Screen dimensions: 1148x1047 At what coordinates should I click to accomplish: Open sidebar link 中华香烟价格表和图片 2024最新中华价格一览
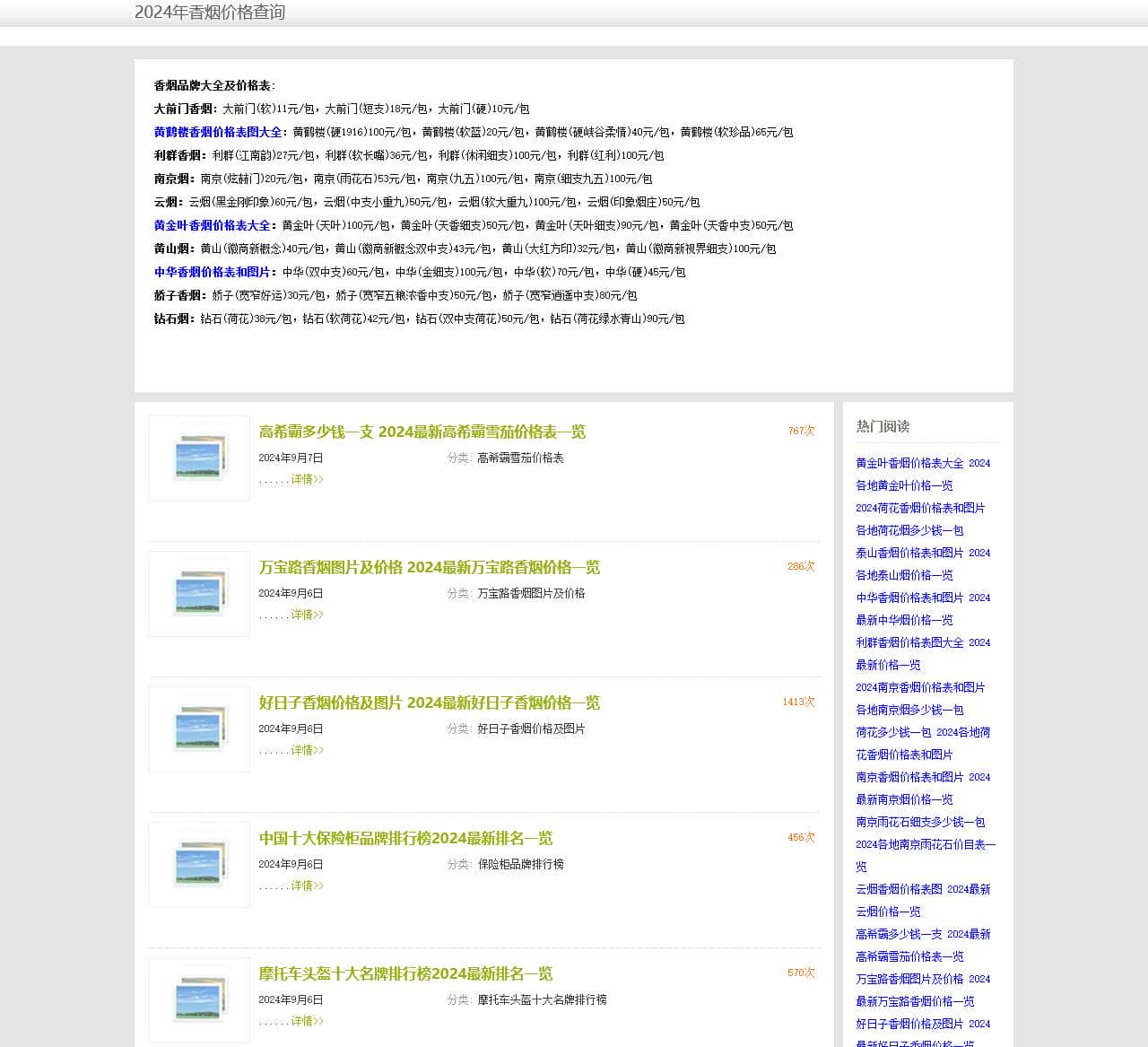point(923,608)
